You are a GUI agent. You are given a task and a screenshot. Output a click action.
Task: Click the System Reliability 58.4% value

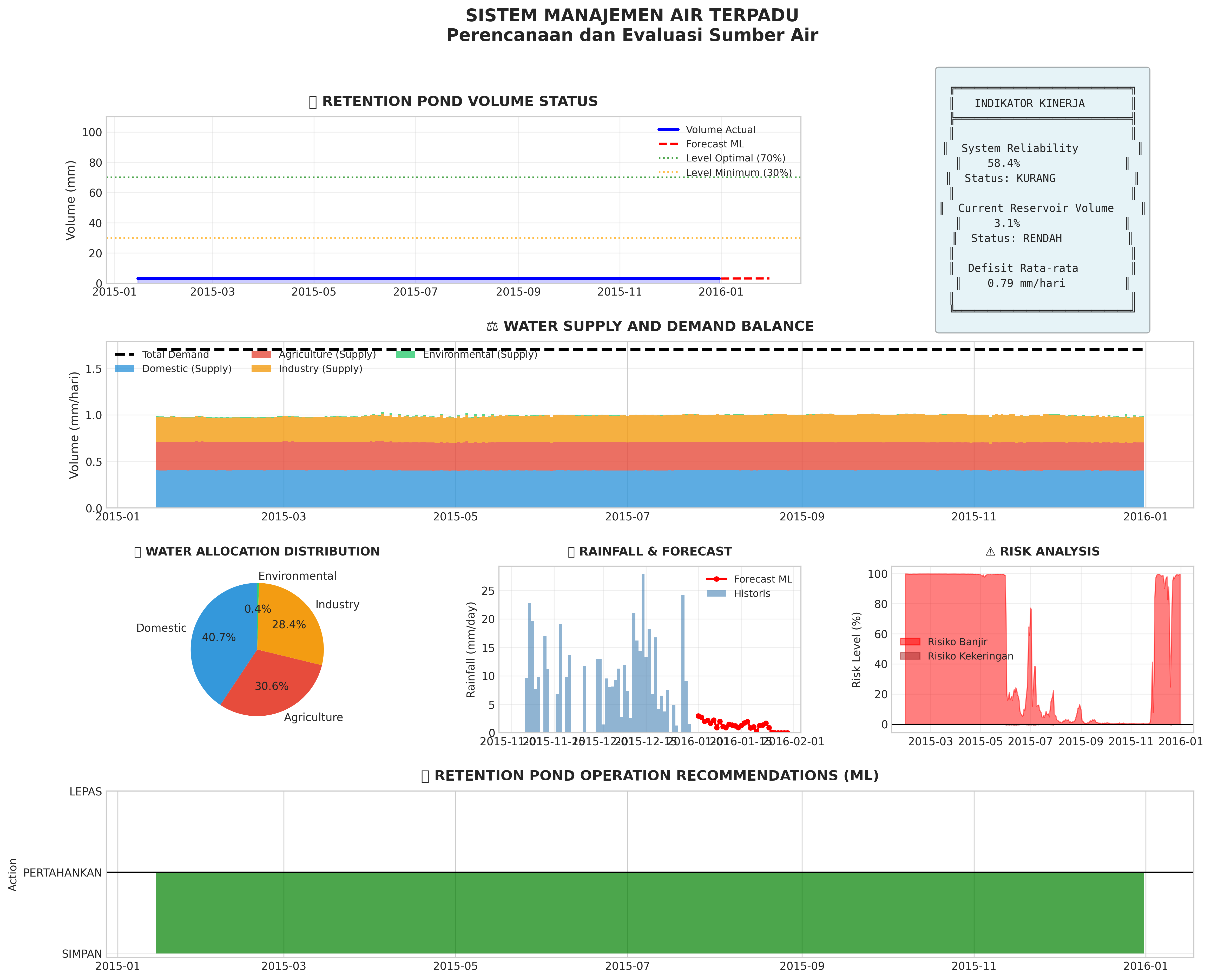pos(1003,164)
